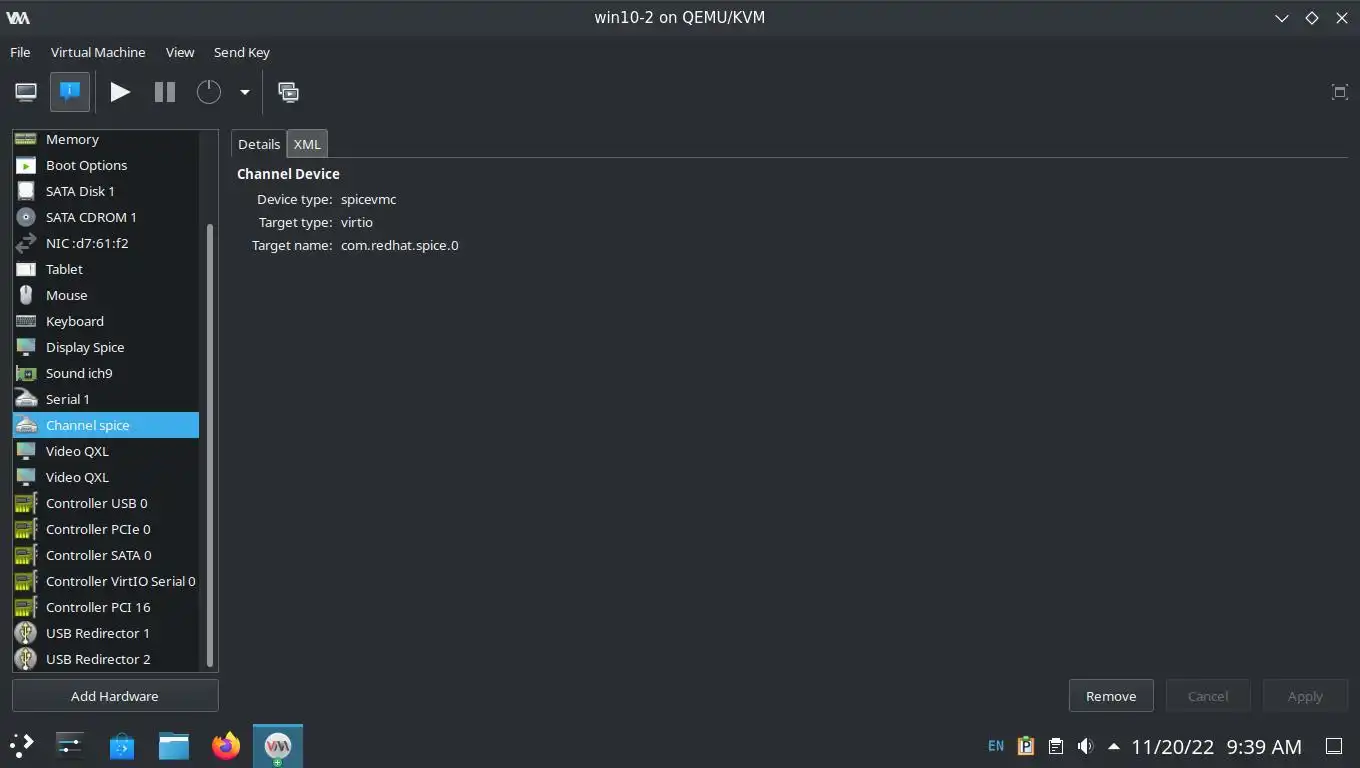The height and width of the screenshot is (768, 1360).
Task: Select Channel spice entry
Action: (x=106, y=425)
